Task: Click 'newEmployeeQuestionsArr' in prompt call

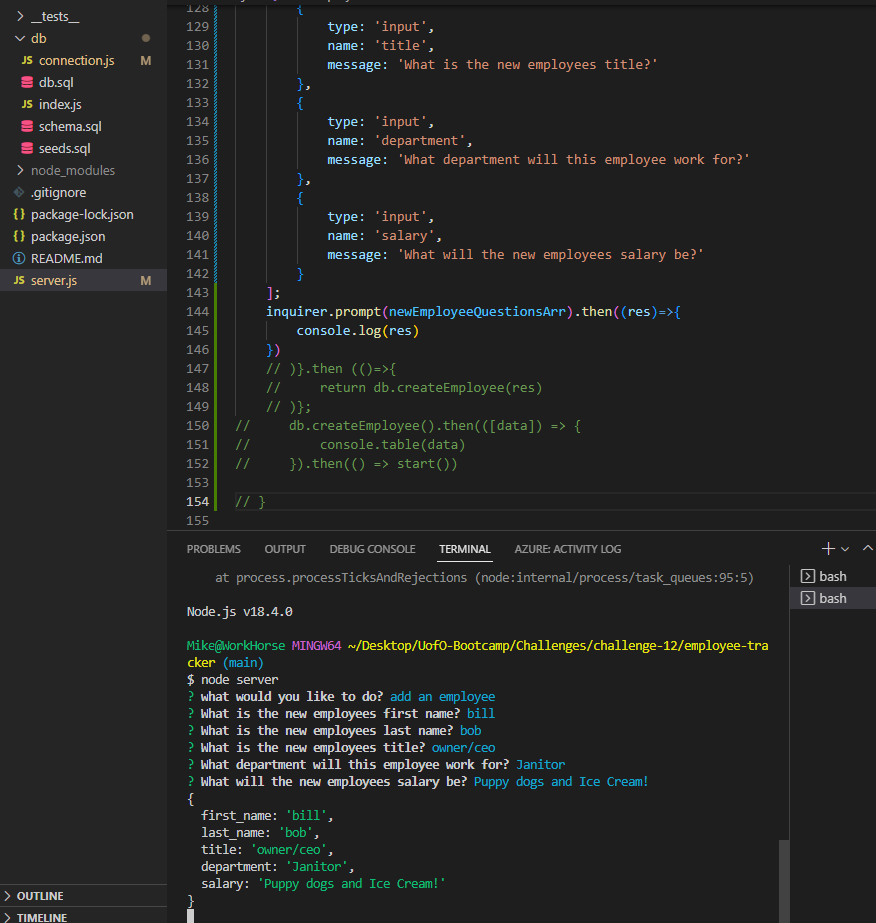Action: coord(476,312)
